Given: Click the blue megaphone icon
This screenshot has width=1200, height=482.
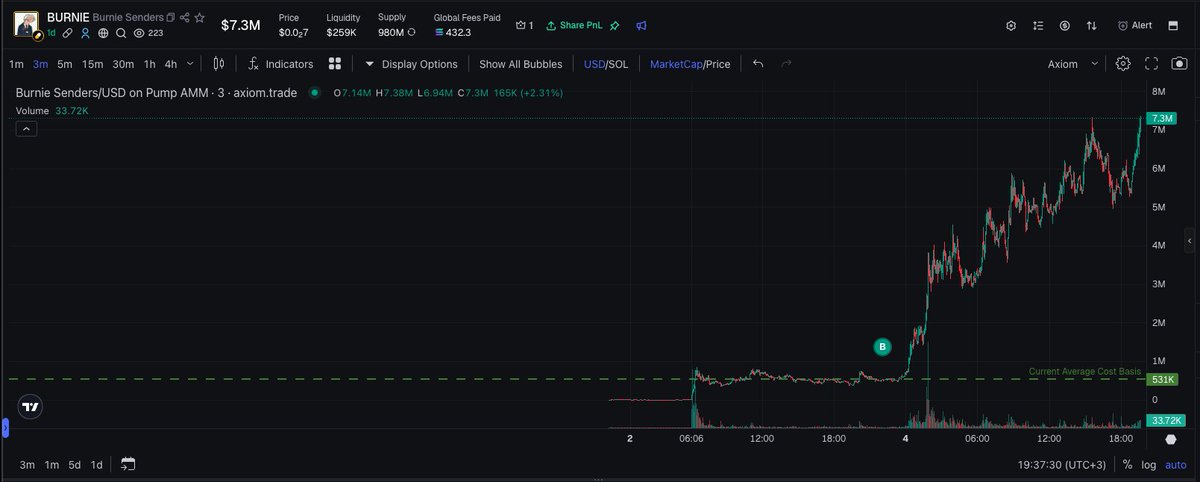Looking at the screenshot, I should point(641,25).
